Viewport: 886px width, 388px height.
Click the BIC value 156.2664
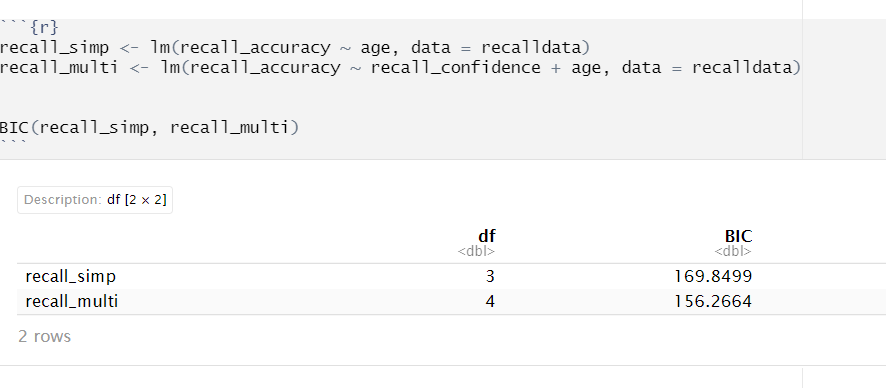tap(713, 302)
